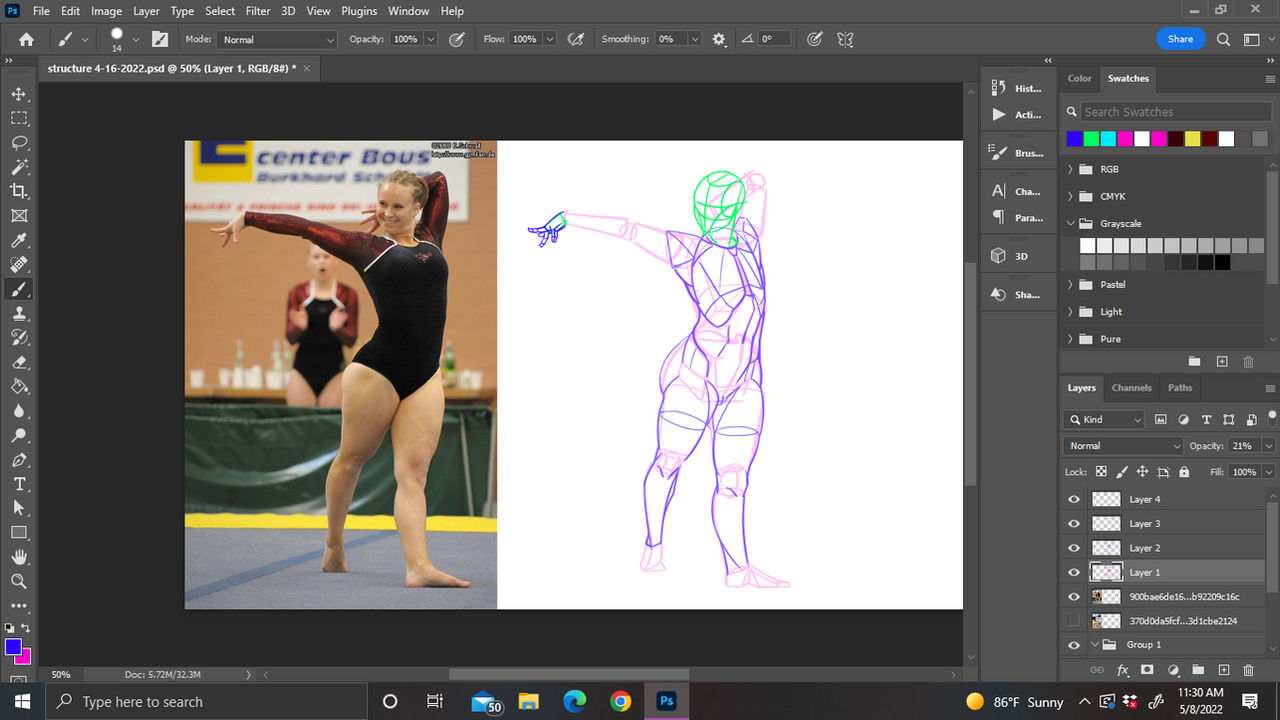Select the Hand tool
Image resolution: width=1280 pixels, height=720 pixels.
click(x=19, y=557)
